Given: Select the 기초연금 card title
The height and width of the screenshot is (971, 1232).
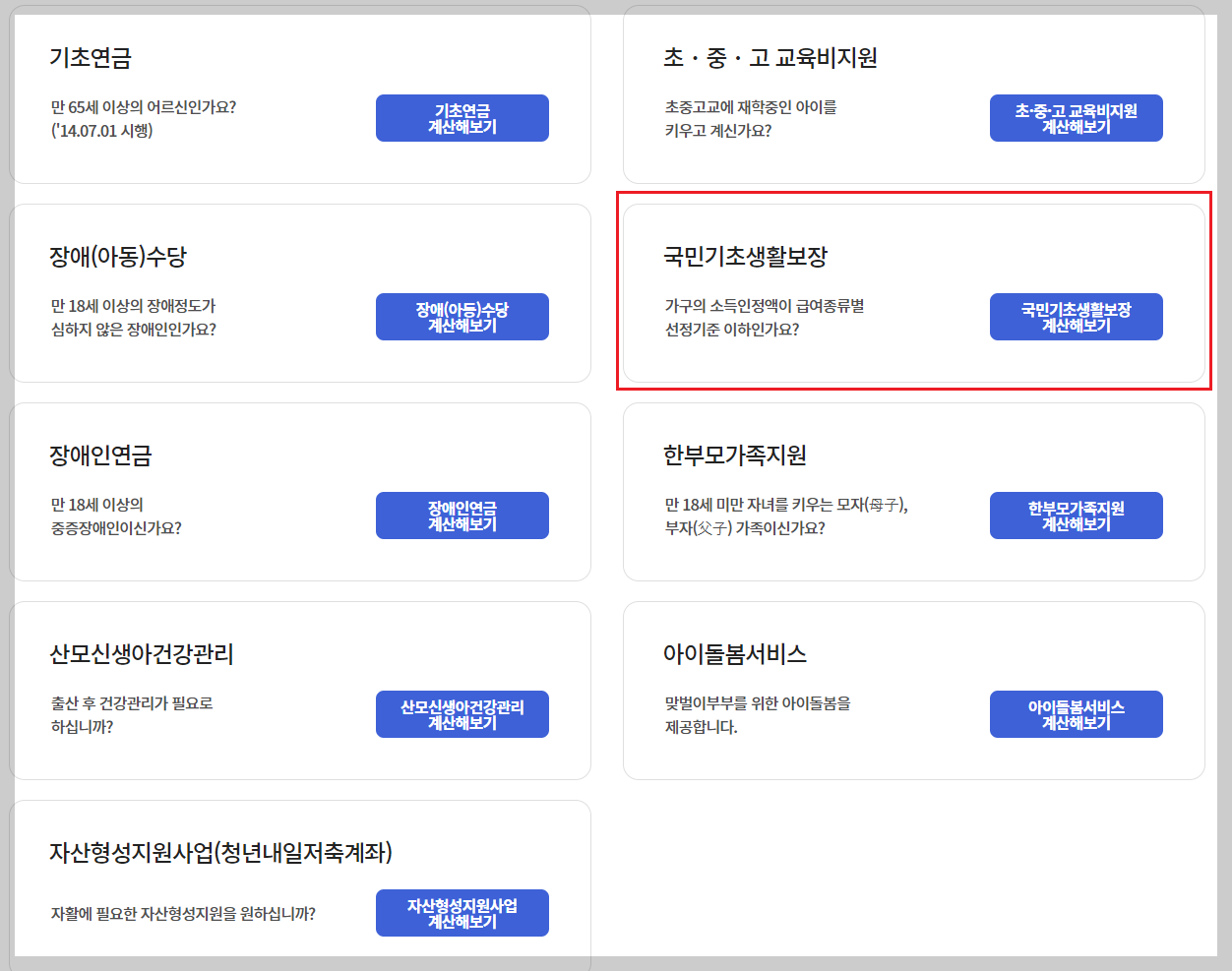Looking at the screenshot, I should pos(84,58).
